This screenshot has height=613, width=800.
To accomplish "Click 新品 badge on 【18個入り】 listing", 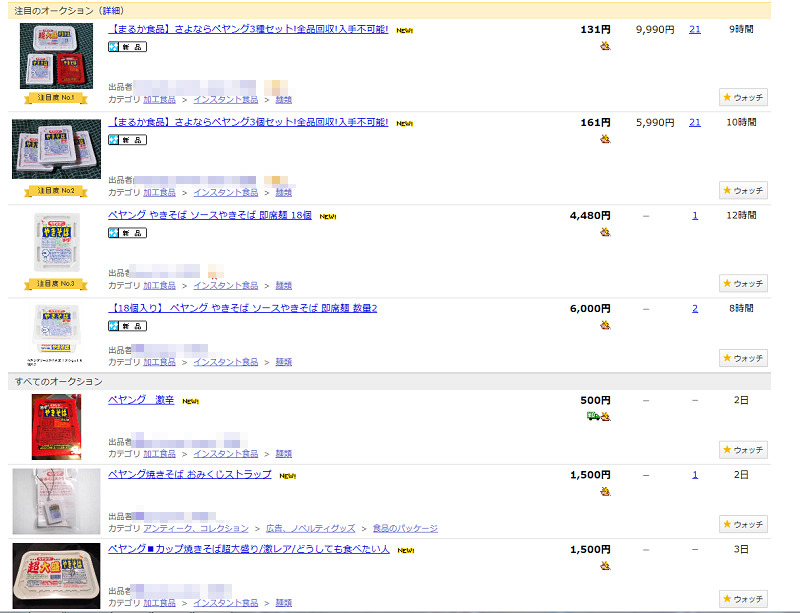I will (128, 326).
